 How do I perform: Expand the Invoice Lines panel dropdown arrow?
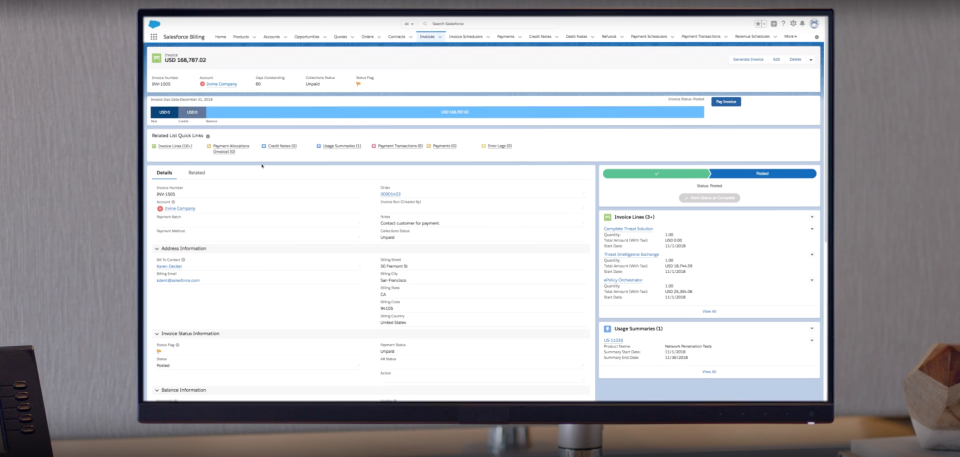[811, 216]
